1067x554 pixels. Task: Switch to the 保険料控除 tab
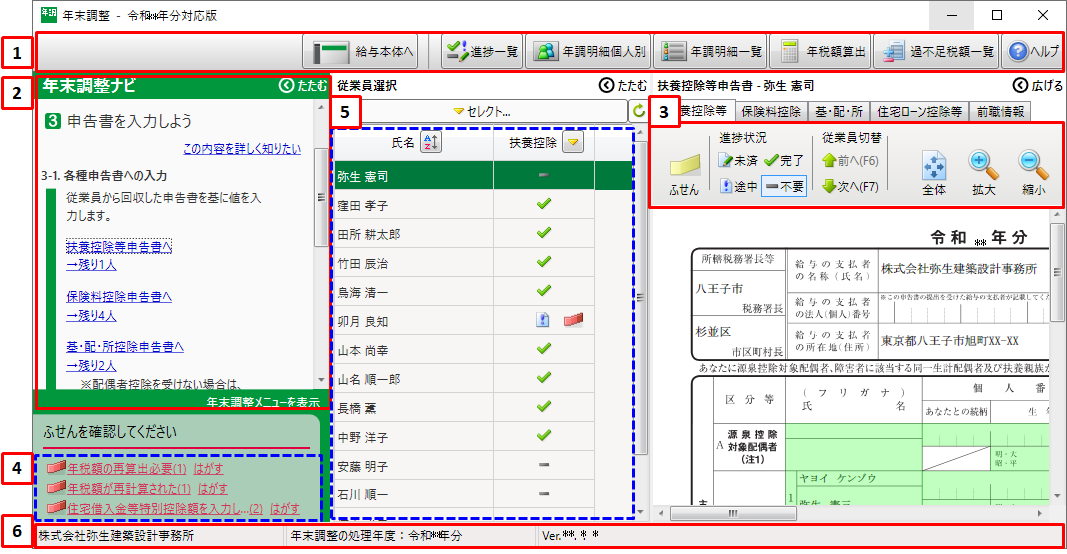coord(771,112)
